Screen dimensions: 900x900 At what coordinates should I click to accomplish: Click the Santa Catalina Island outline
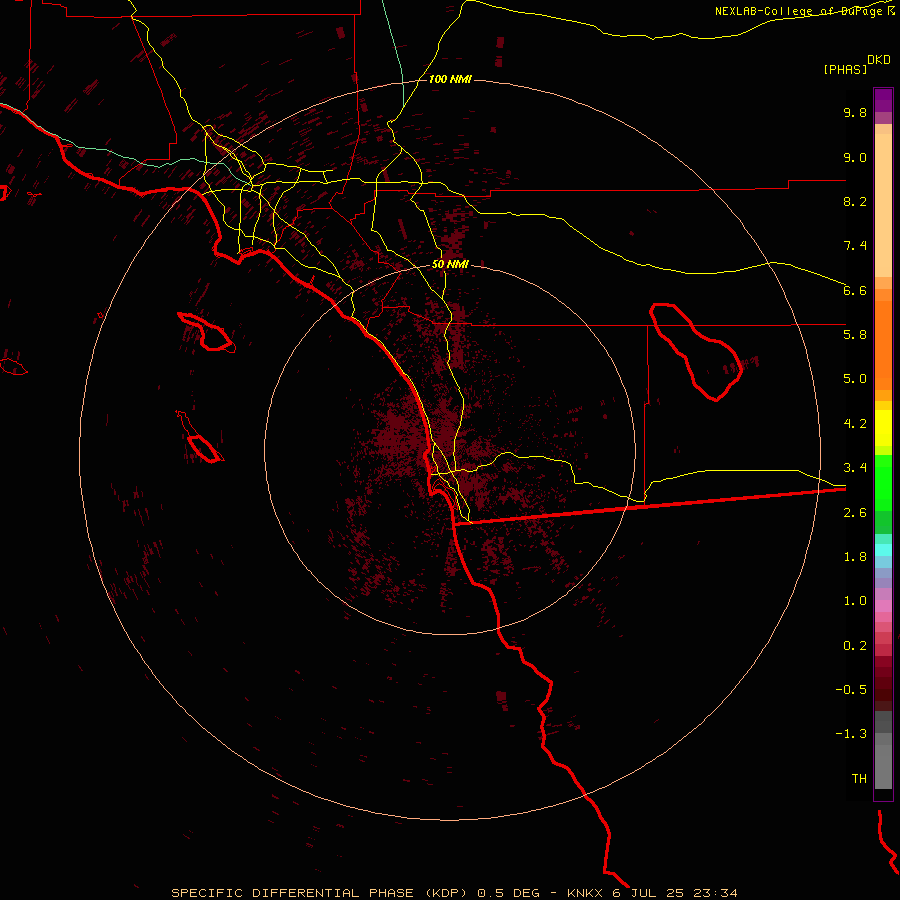(x=207, y=332)
